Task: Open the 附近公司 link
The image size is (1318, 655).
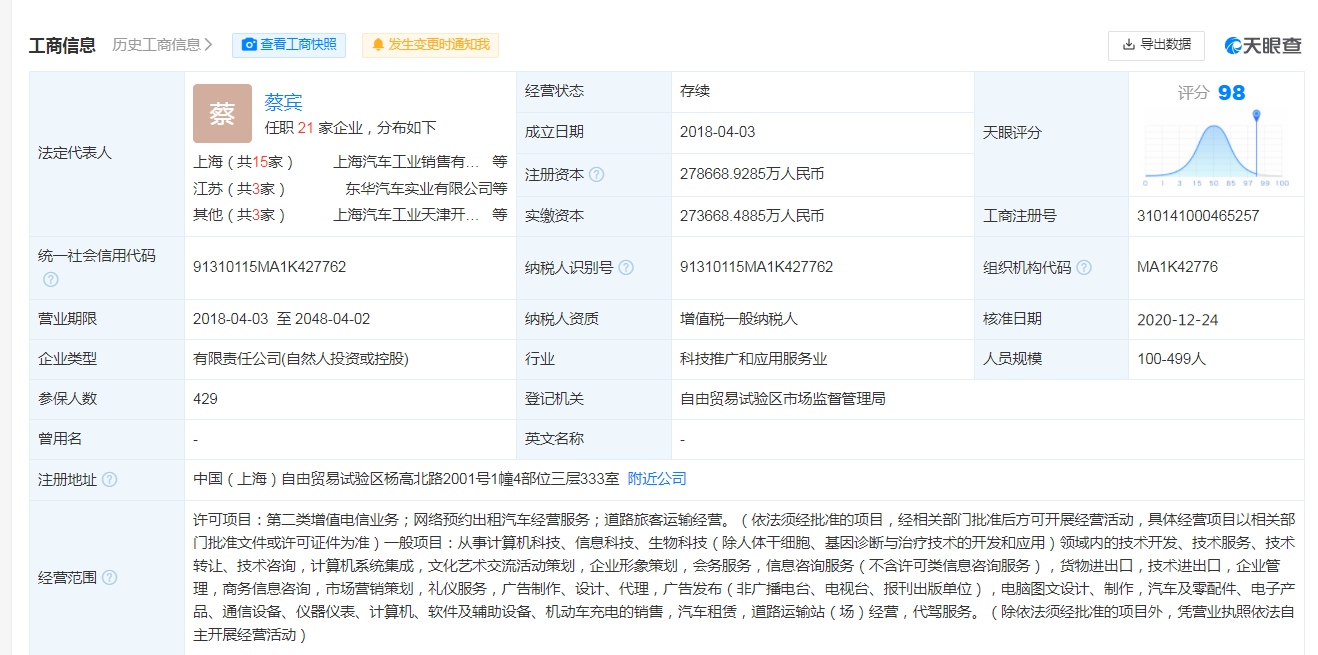Action: point(657,479)
